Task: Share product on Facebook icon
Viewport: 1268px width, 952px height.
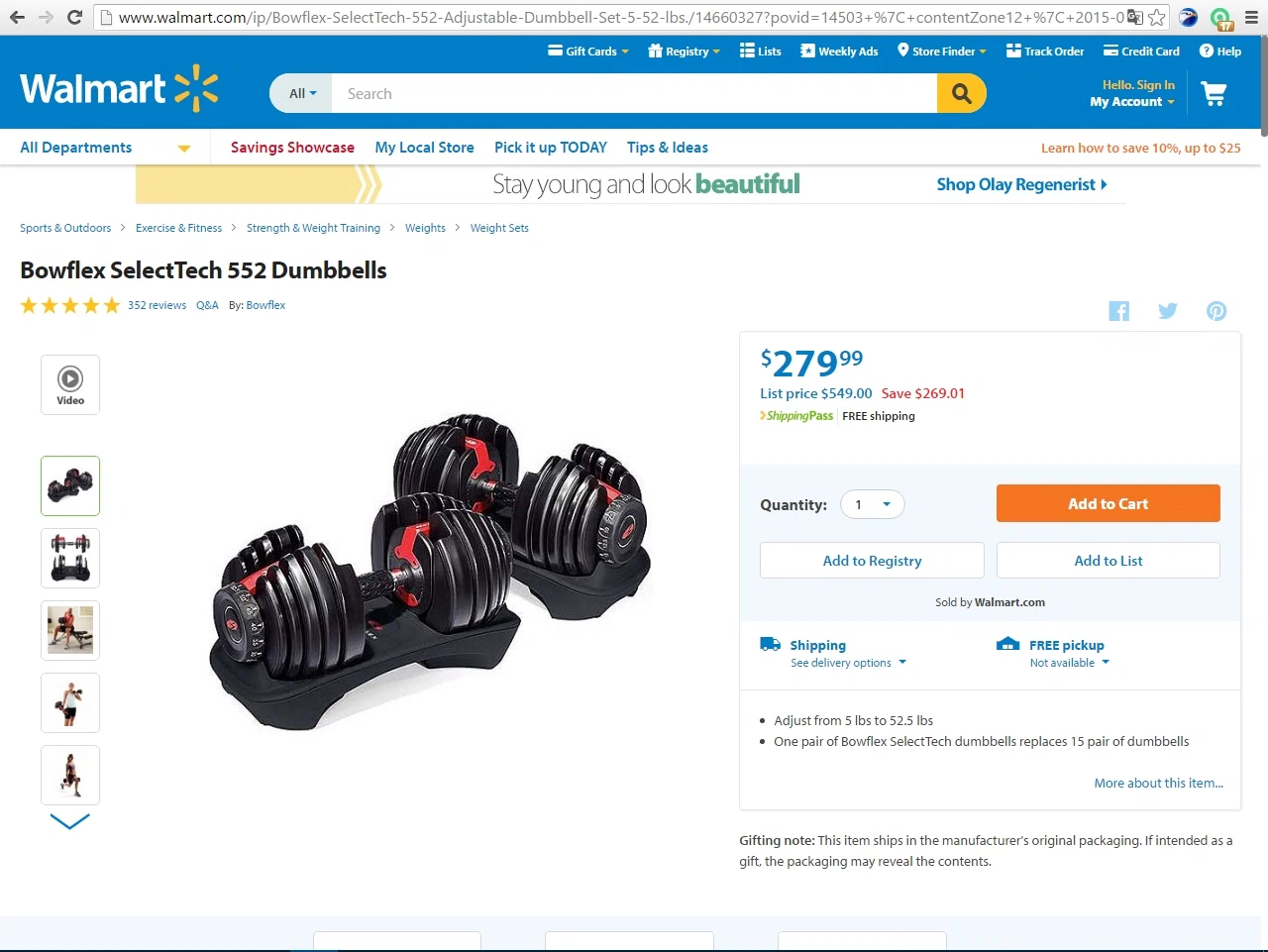Action: tap(1118, 311)
